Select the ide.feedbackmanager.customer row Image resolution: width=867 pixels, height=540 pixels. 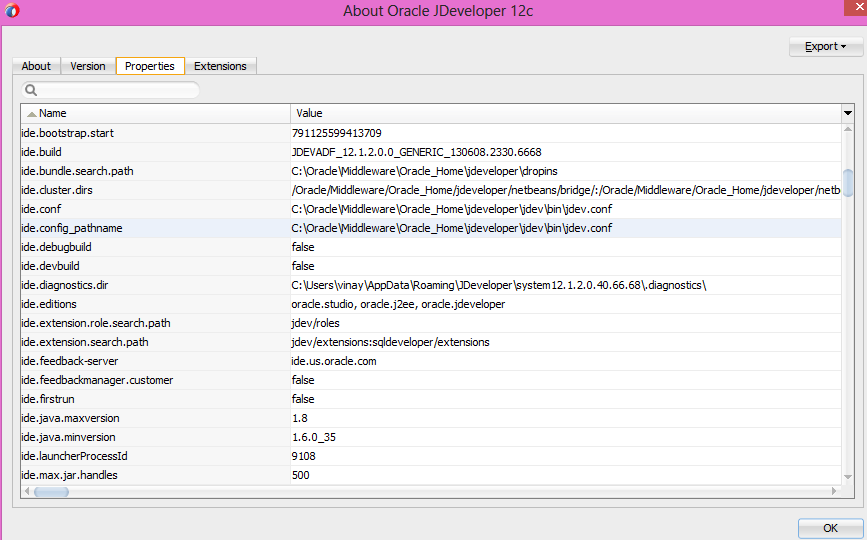(431, 380)
